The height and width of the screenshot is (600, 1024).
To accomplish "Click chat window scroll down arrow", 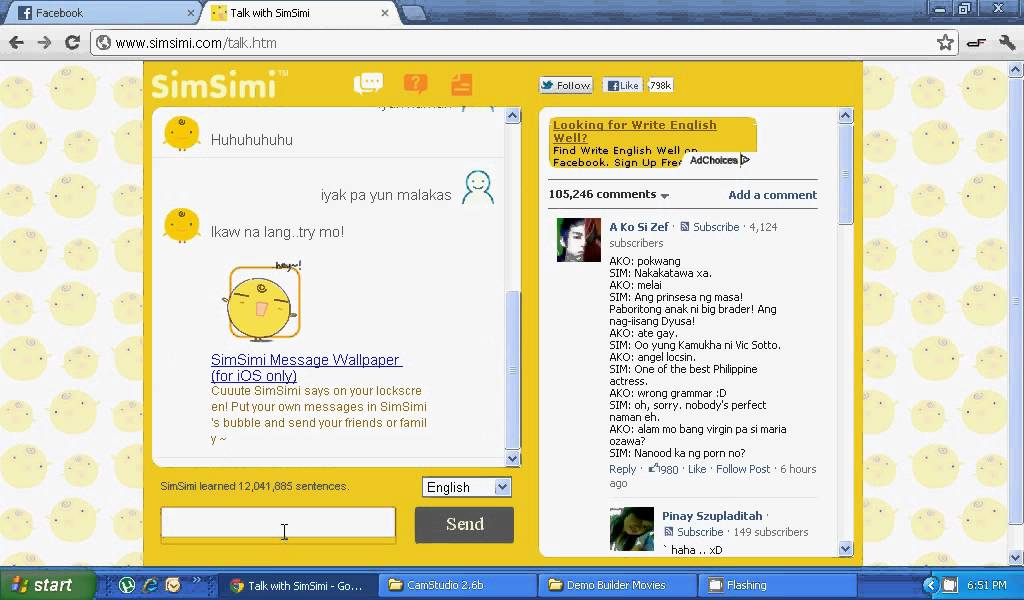I will [x=513, y=458].
